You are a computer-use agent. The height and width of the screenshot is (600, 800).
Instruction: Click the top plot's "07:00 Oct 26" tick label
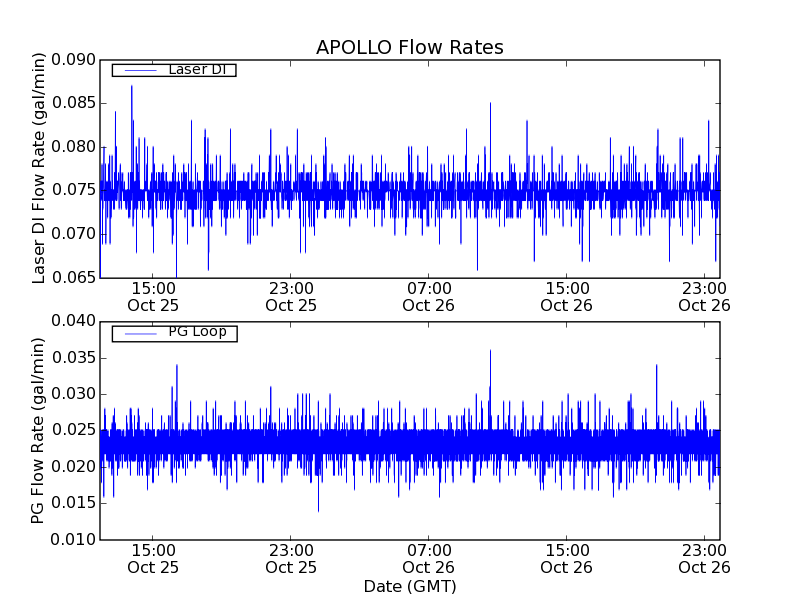coord(429,296)
